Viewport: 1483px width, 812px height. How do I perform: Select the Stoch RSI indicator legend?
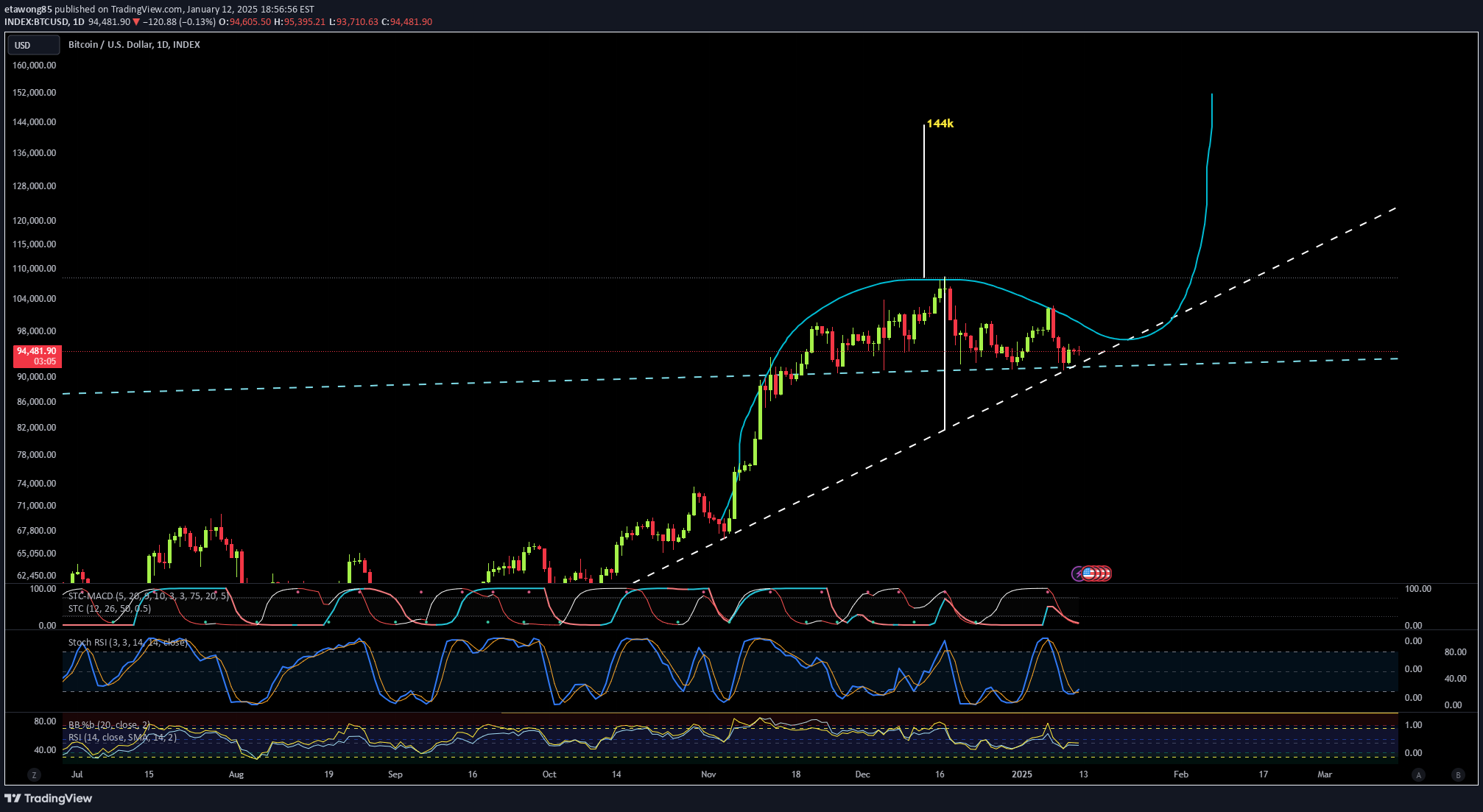click(127, 642)
